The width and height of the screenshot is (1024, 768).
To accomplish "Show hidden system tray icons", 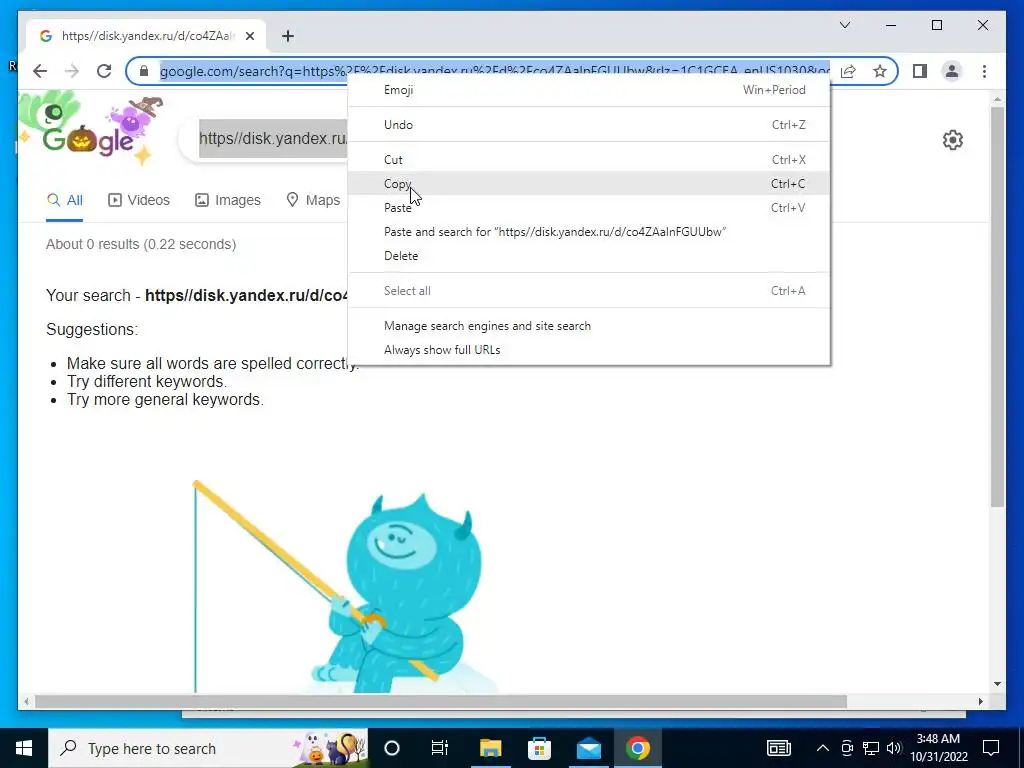I will pyautogui.click(x=823, y=748).
